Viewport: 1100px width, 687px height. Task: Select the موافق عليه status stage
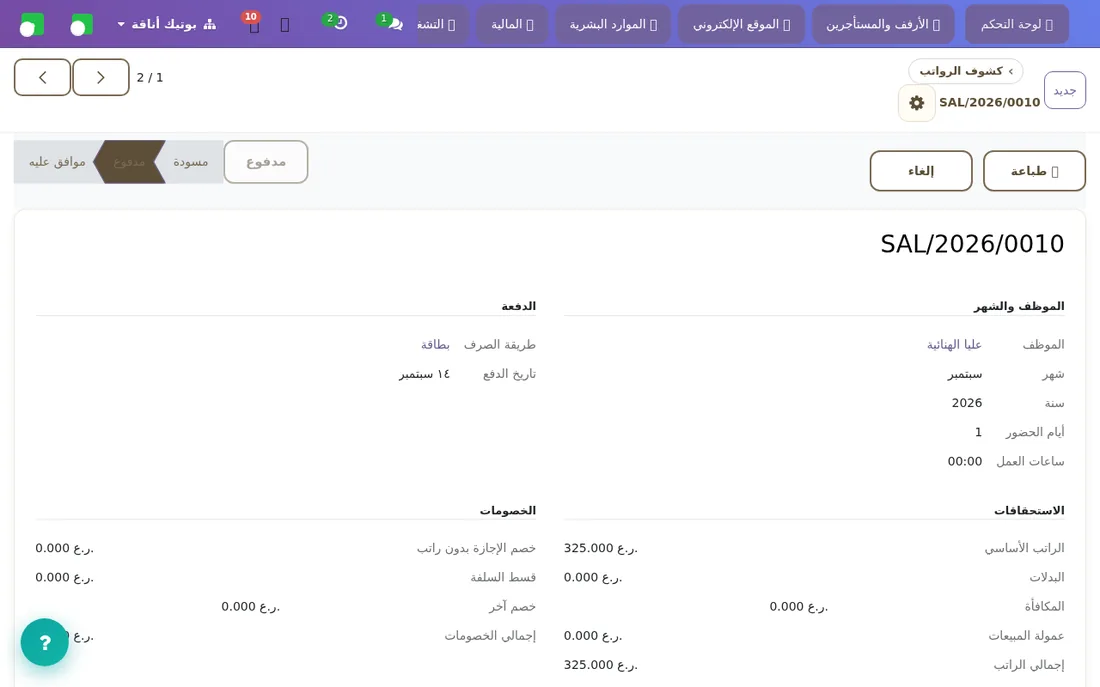[57, 162]
